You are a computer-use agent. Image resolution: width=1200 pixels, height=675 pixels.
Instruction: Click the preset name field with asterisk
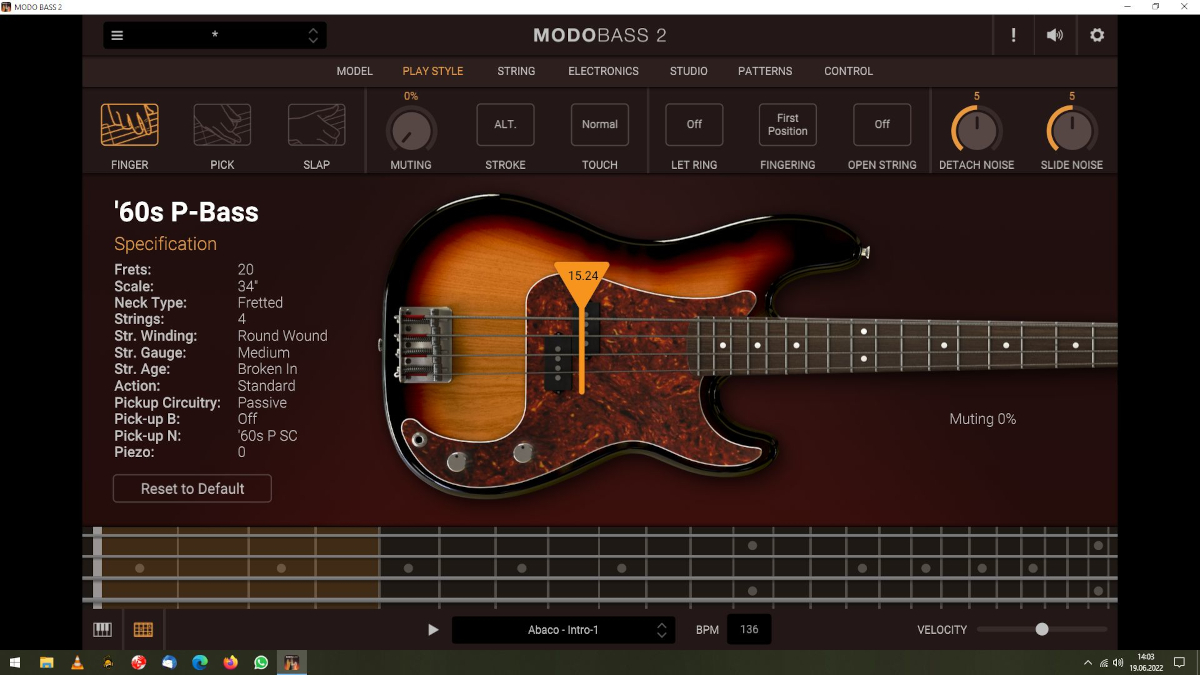tap(215, 36)
